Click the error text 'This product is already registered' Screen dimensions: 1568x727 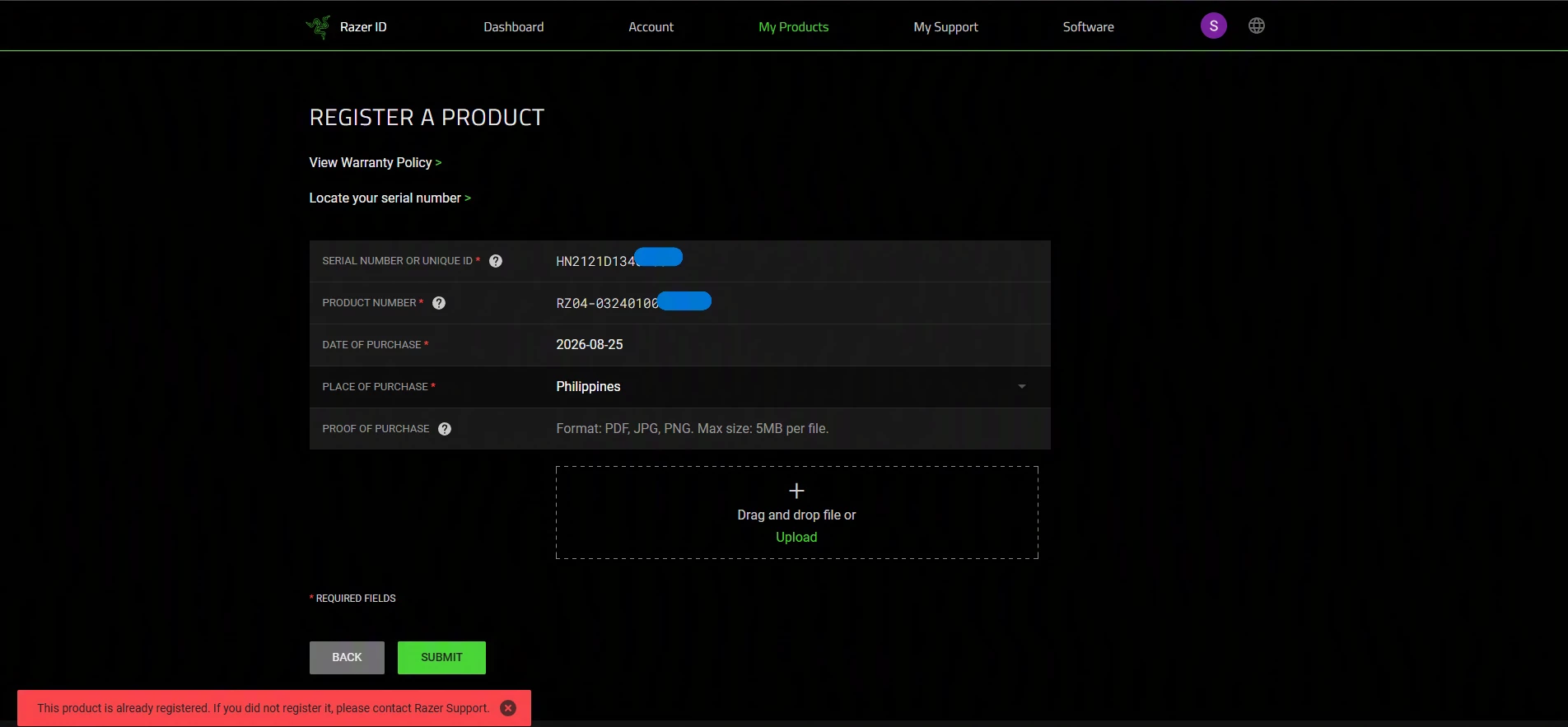point(264,708)
